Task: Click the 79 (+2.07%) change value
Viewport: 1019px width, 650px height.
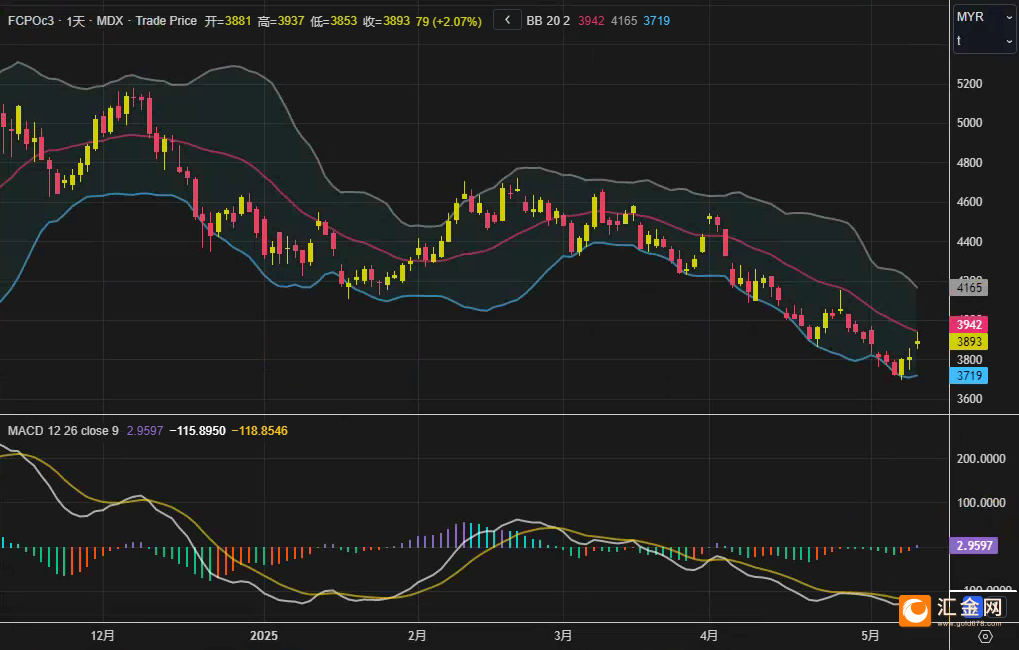Action: coord(448,21)
